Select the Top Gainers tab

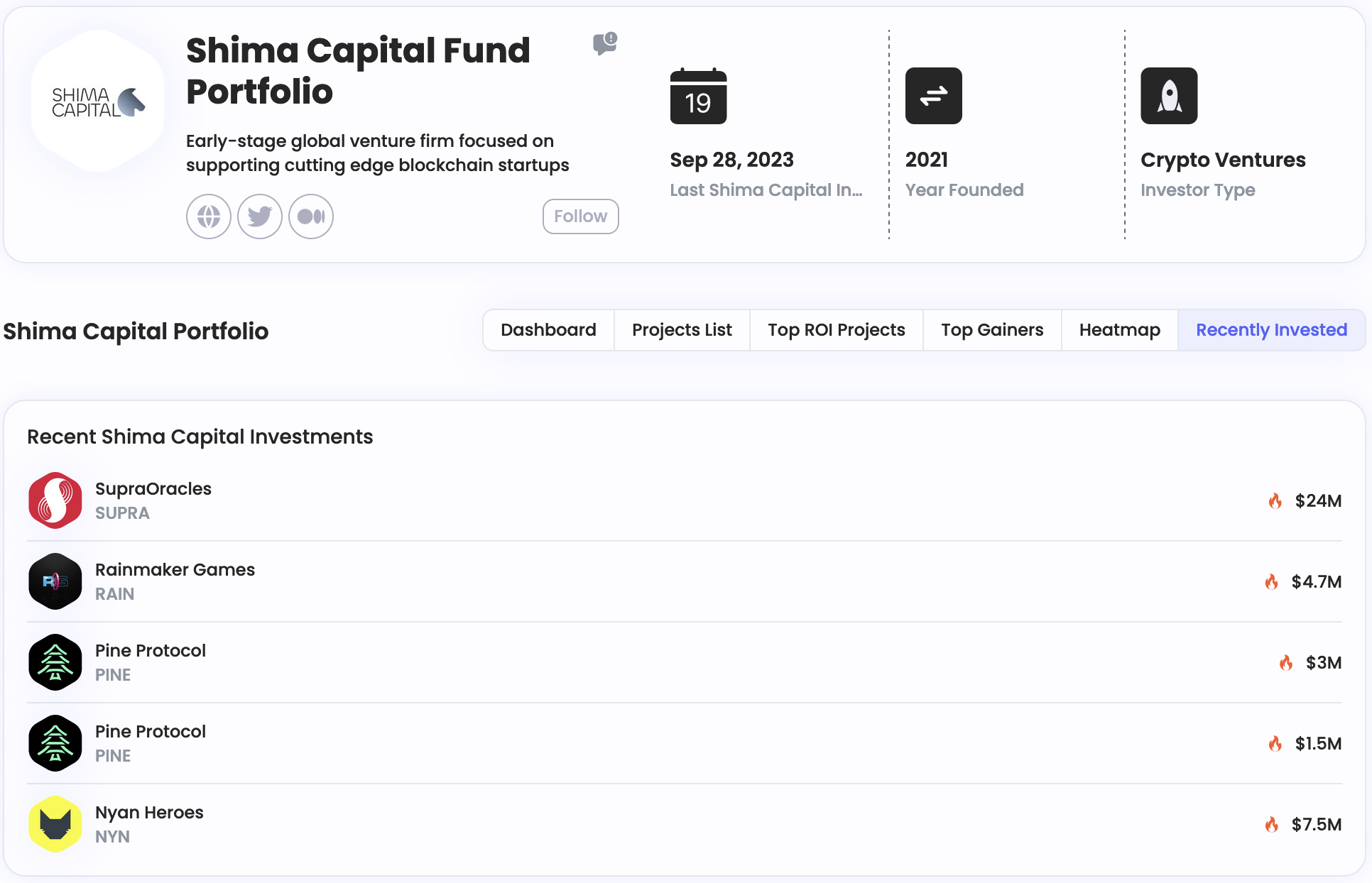992,330
